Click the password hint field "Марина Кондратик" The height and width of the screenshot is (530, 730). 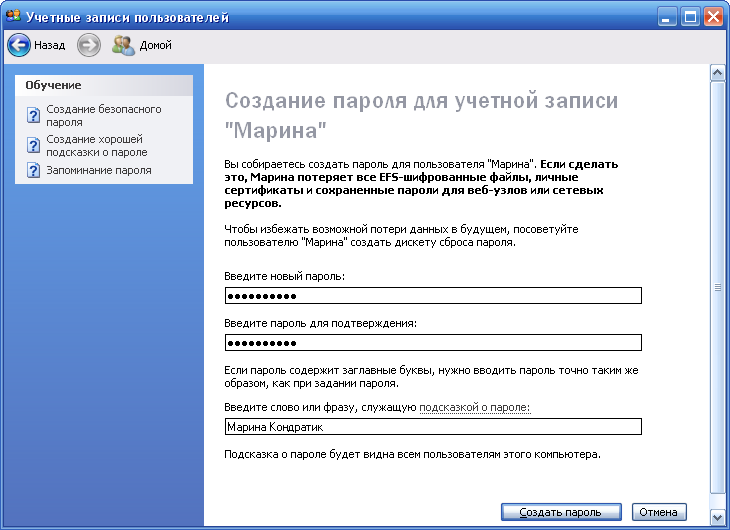point(433,427)
